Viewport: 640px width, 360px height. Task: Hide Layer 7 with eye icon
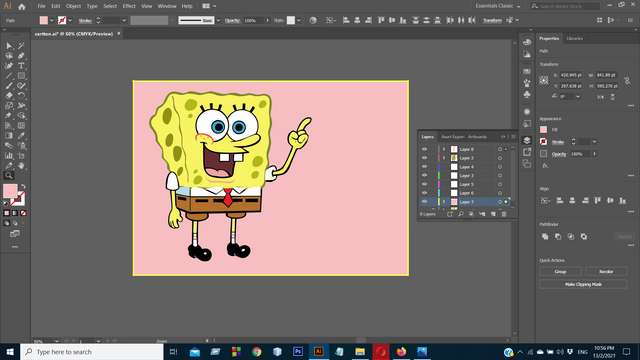point(424,202)
